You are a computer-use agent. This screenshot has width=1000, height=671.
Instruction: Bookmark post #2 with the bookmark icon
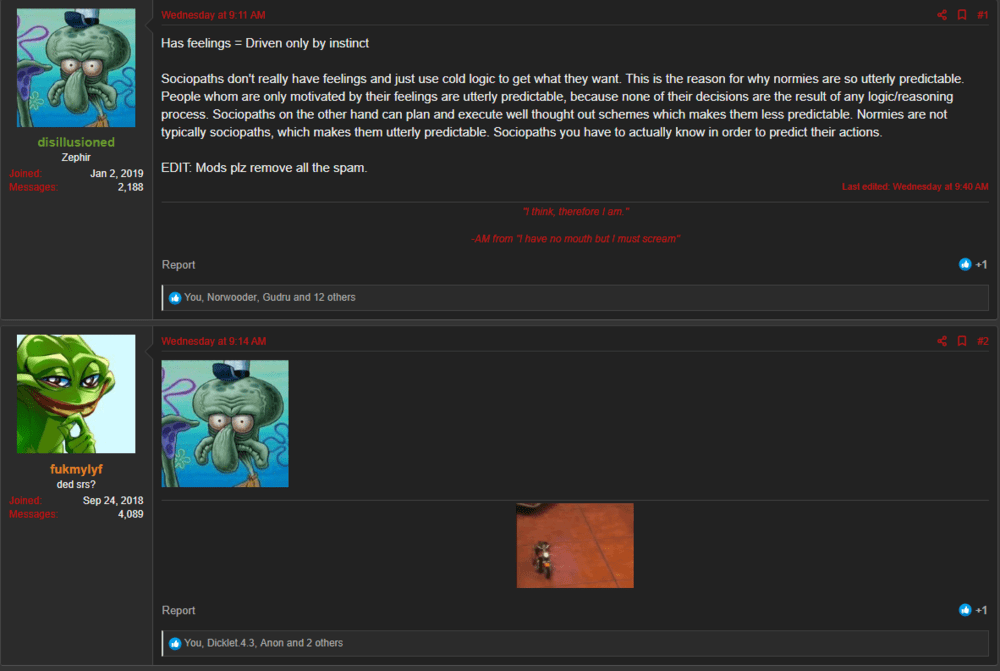coord(962,341)
